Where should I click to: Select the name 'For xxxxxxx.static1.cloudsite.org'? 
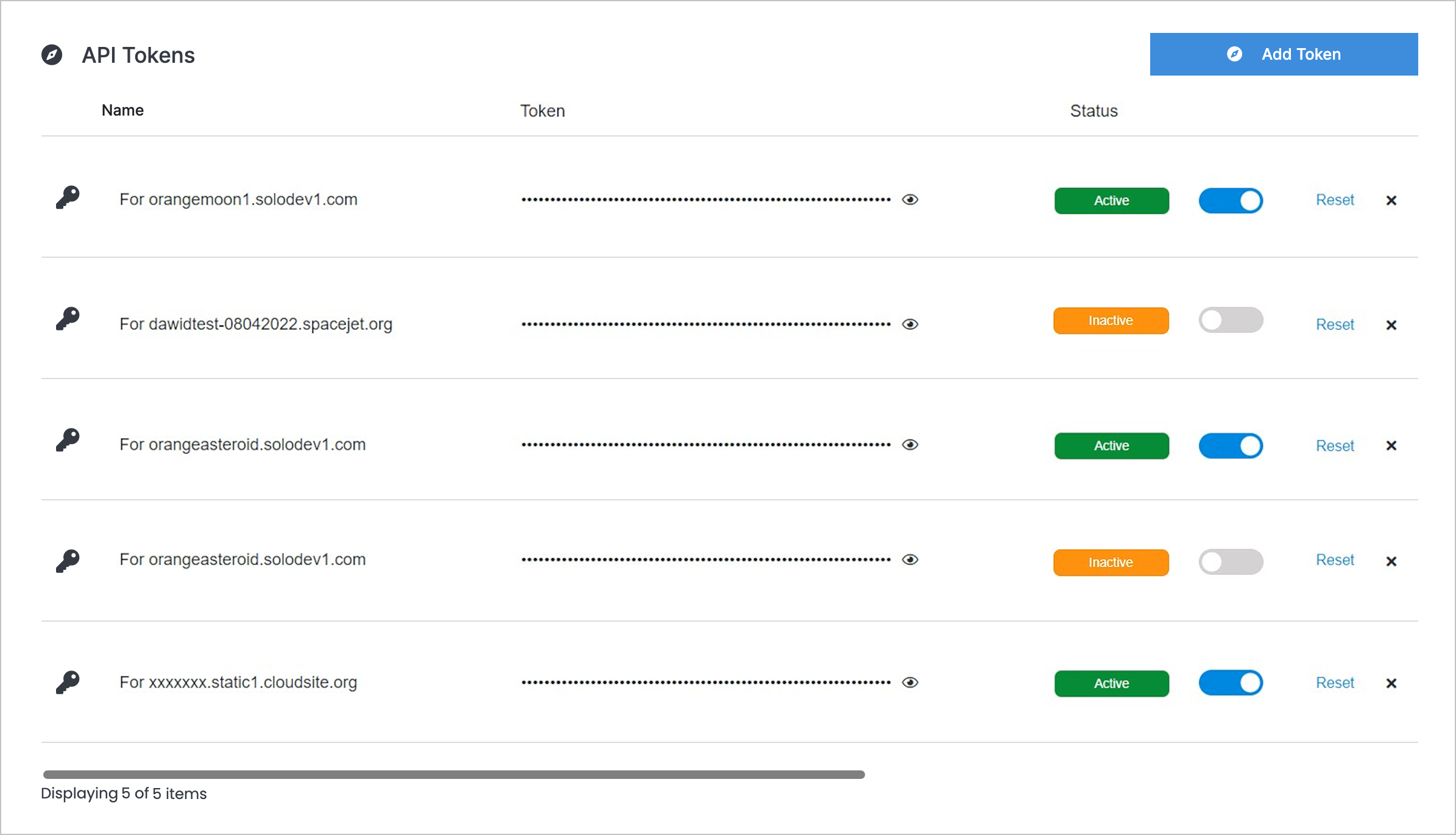[x=238, y=682]
